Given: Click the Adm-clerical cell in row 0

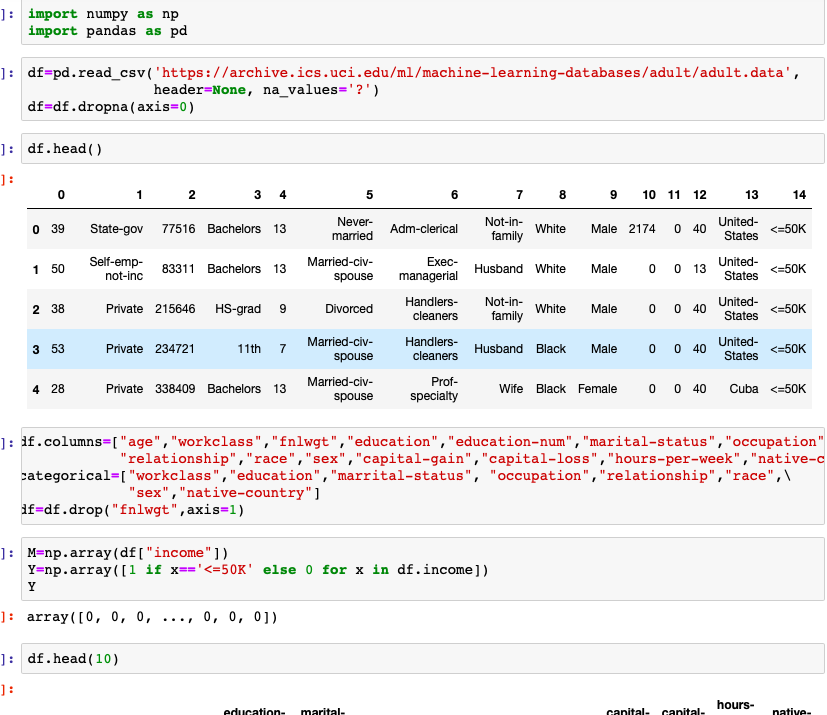Looking at the screenshot, I should (424, 229).
